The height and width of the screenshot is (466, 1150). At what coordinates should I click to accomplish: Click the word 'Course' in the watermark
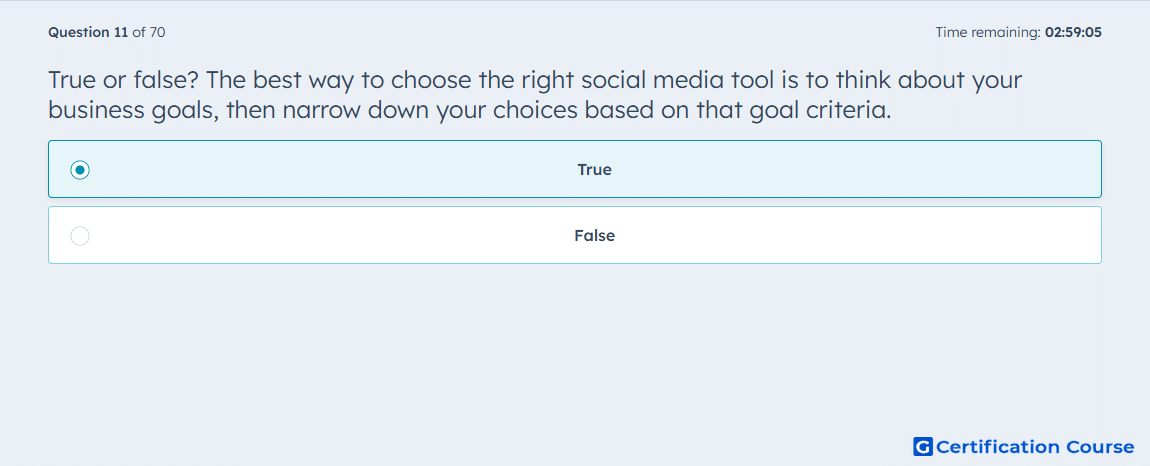pyautogui.click(x=1100, y=446)
